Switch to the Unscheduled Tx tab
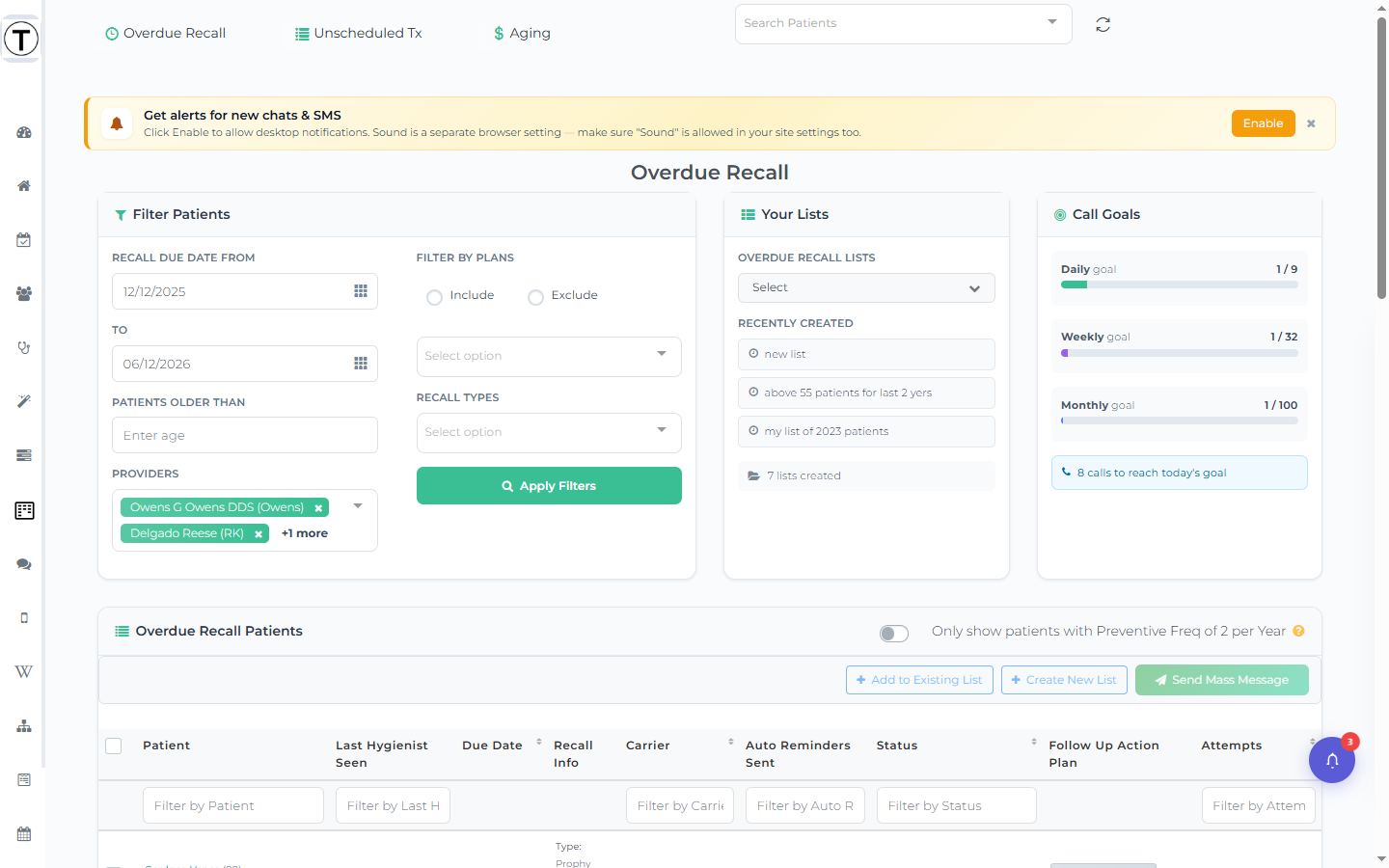Image resolution: width=1389 pixels, height=868 pixels. (x=359, y=33)
